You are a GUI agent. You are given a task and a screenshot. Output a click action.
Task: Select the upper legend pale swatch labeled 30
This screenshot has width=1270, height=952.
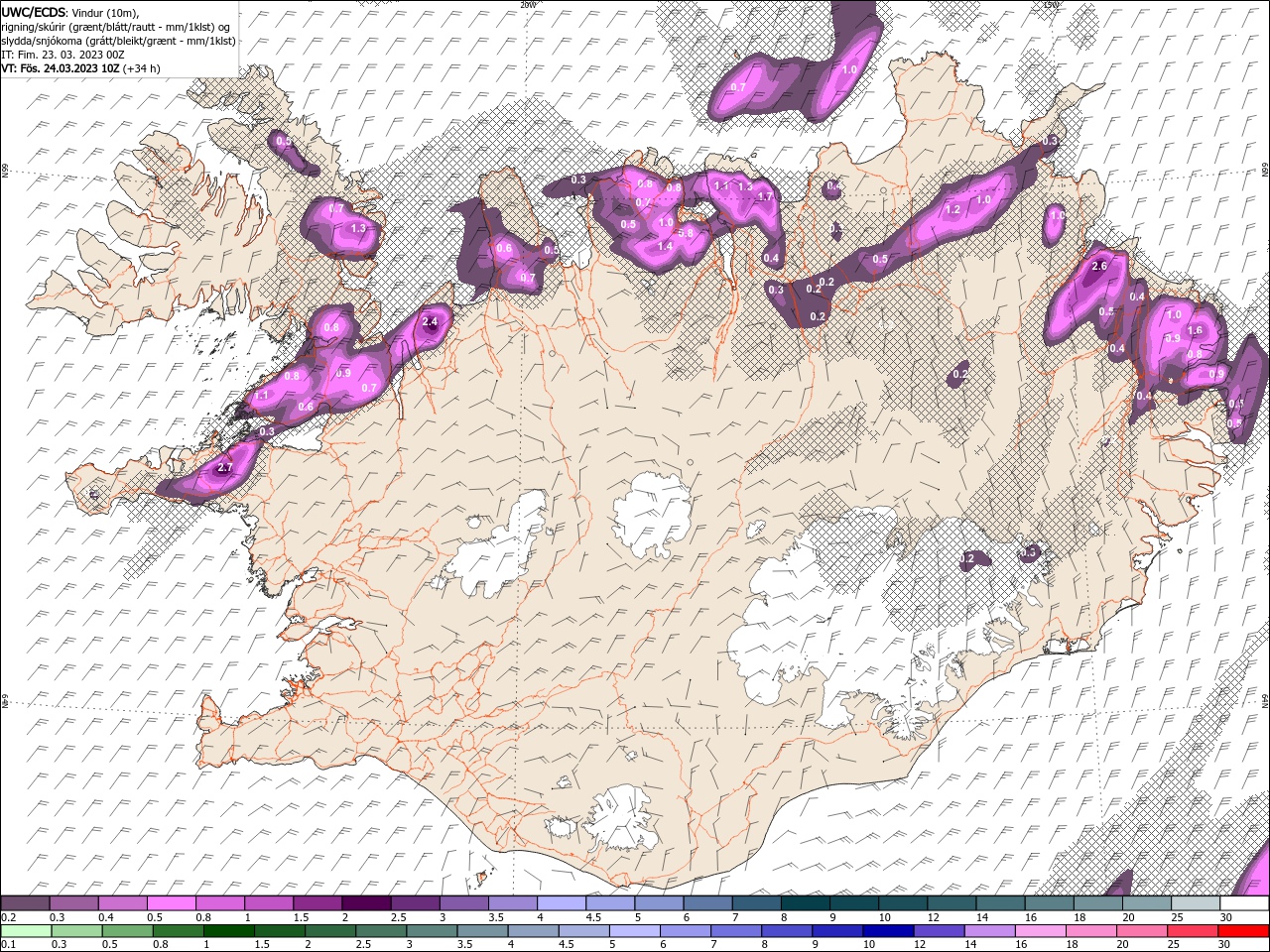point(1244,903)
